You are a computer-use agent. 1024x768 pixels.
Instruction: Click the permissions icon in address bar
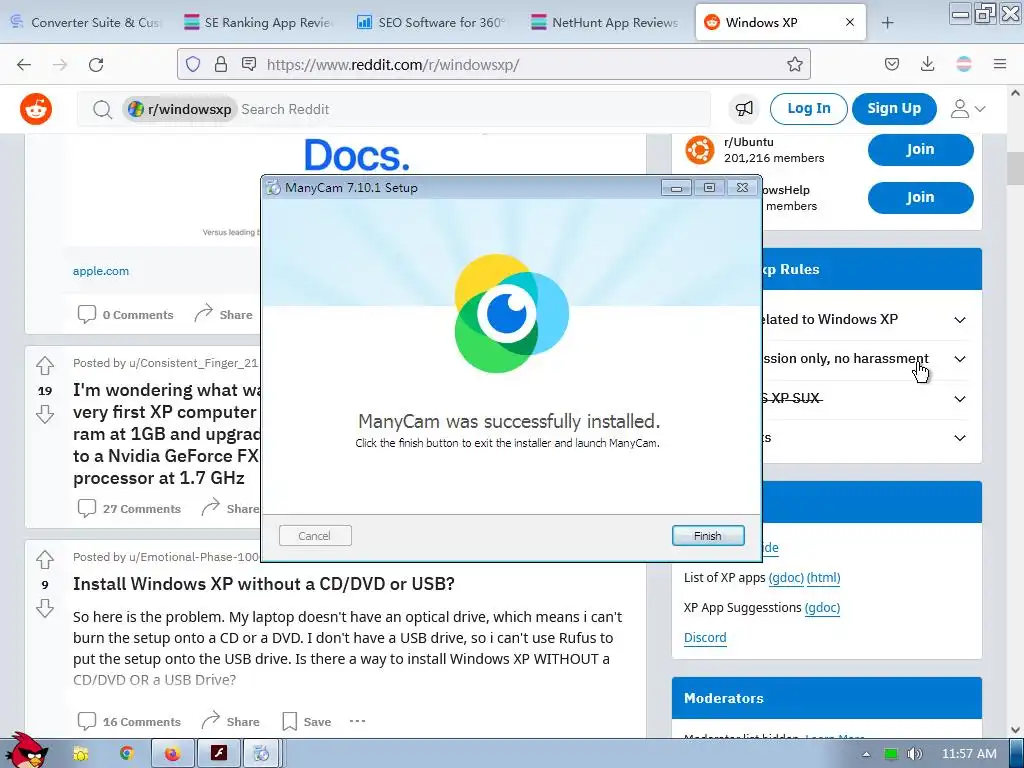[249, 64]
